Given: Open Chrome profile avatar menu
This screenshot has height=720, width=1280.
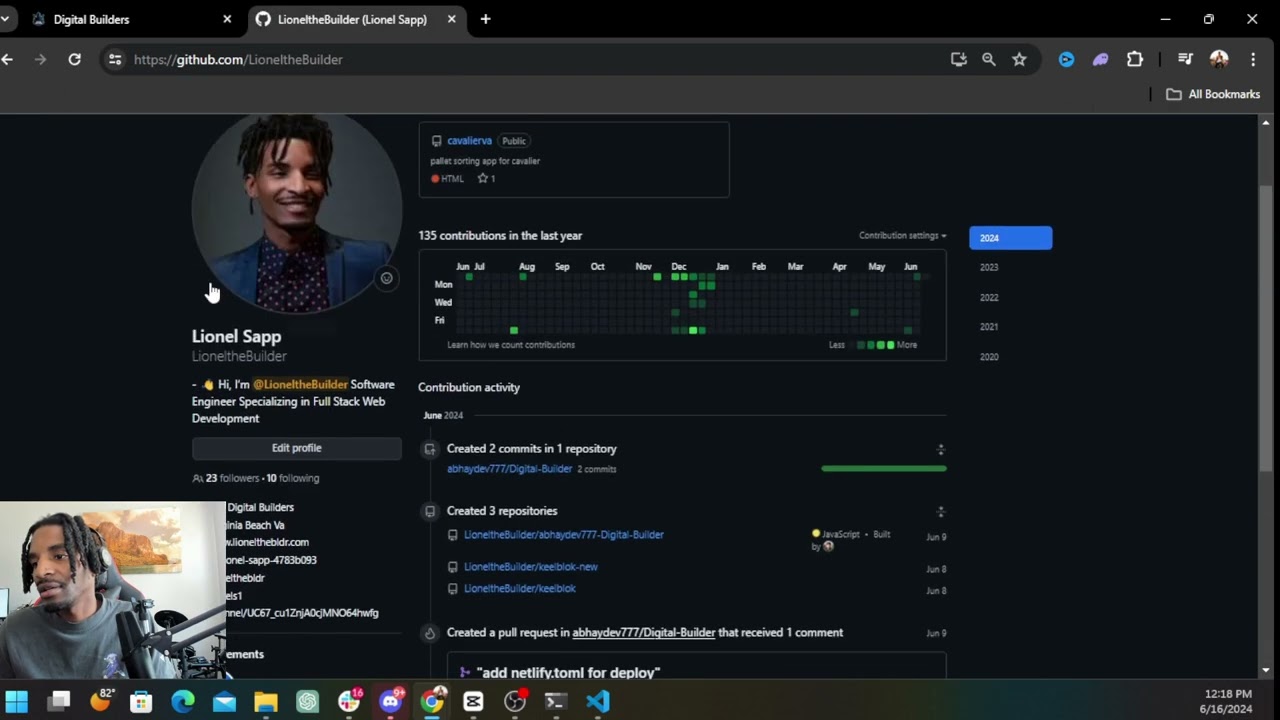Looking at the screenshot, I should pyautogui.click(x=1219, y=60).
